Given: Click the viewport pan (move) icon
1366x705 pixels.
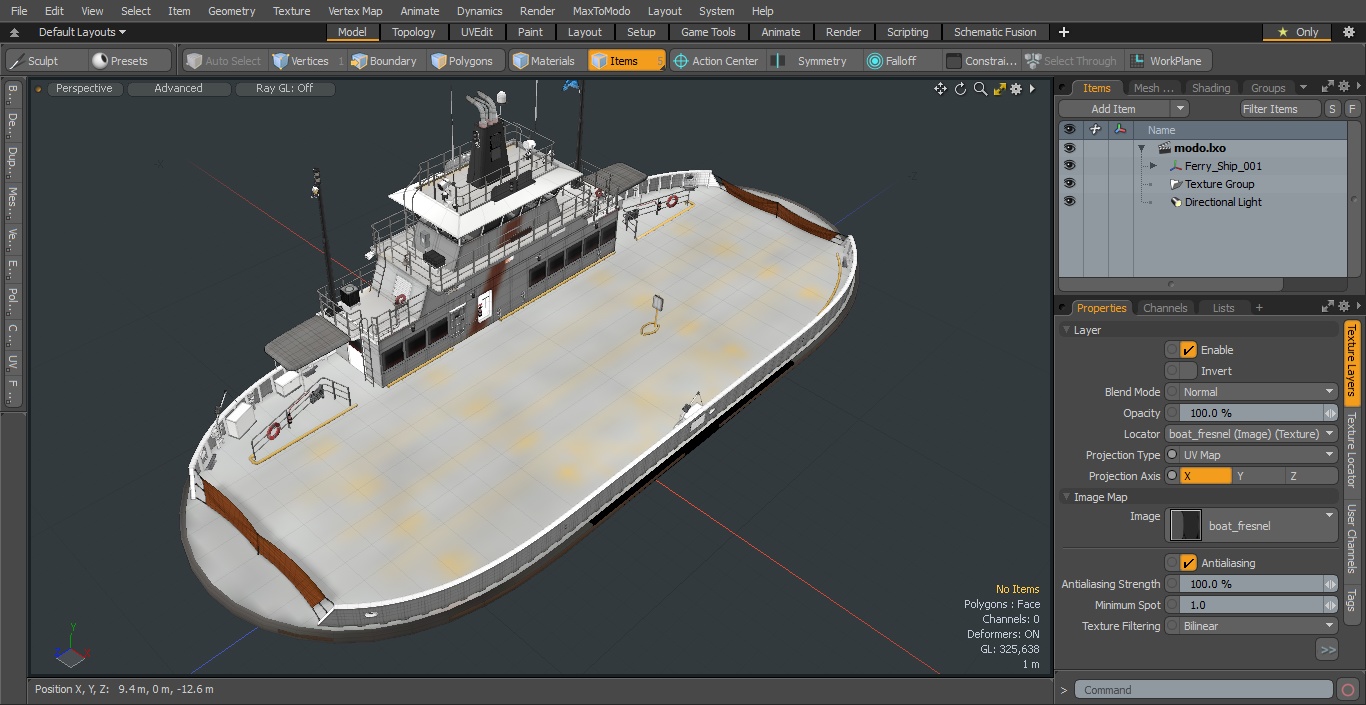Looking at the screenshot, I should coord(940,89).
